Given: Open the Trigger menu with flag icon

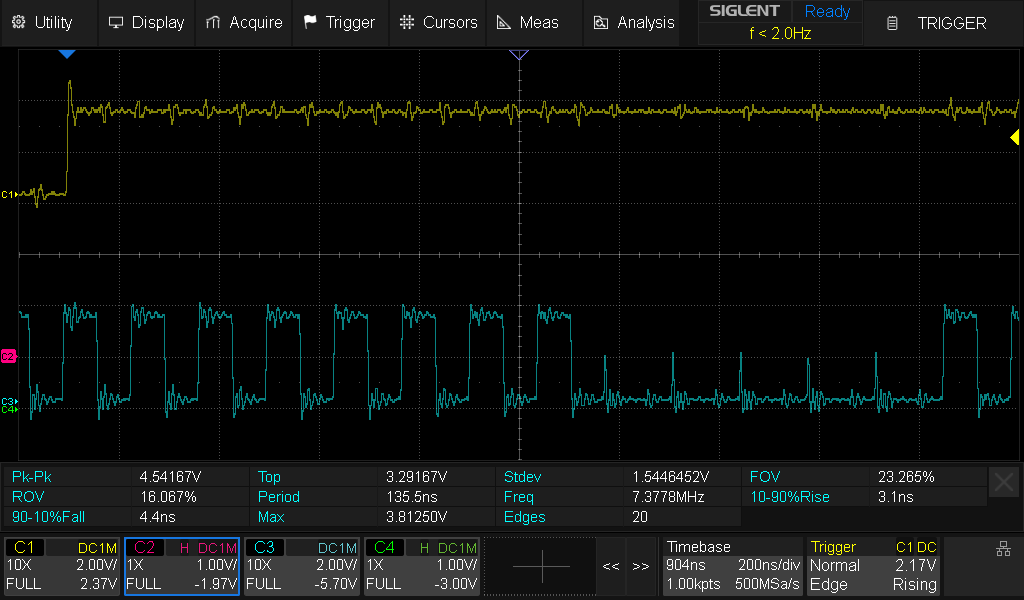Looking at the screenshot, I should pos(339,22).
